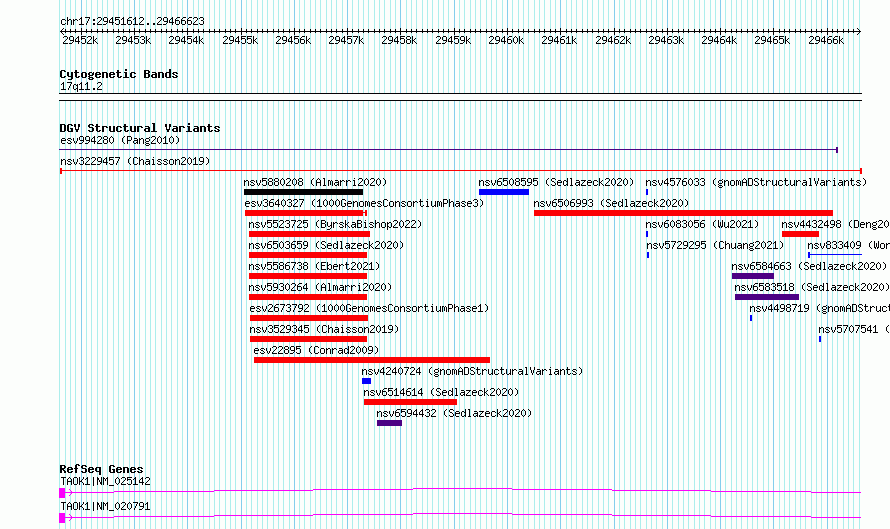Select nsv5586738 (Ebert2021) label
This screenshot has width=890, height=529.
tap(314, 266)
